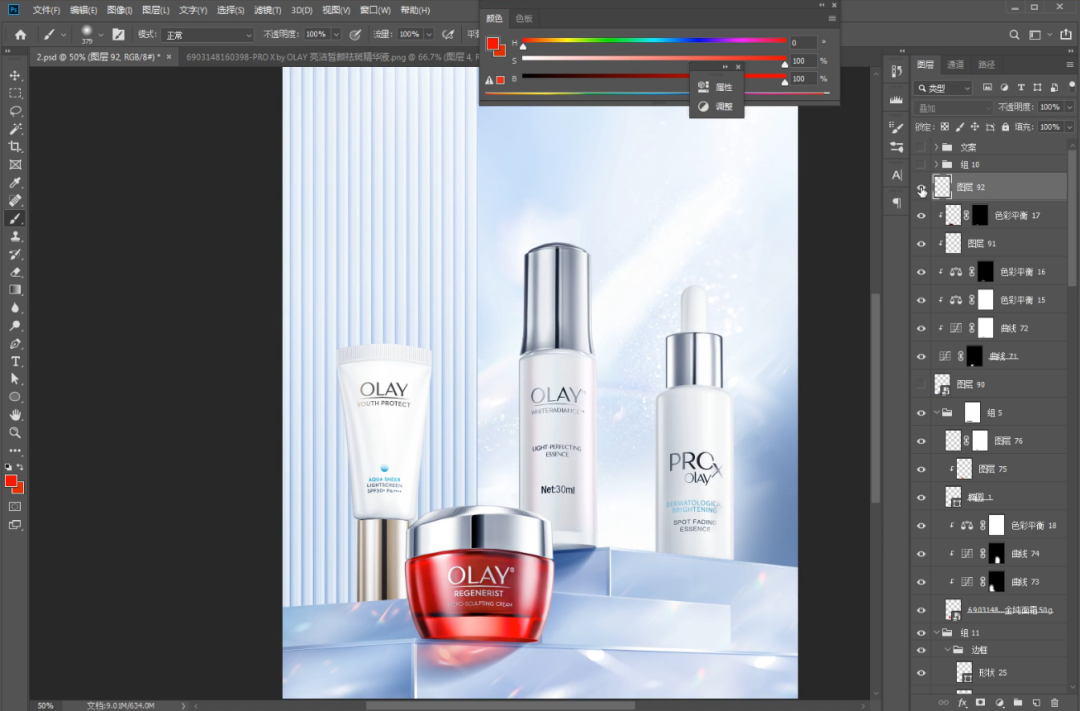Switch to the 路径 tab
This screenshot has width=1080, height=711.
click(986, 65)
